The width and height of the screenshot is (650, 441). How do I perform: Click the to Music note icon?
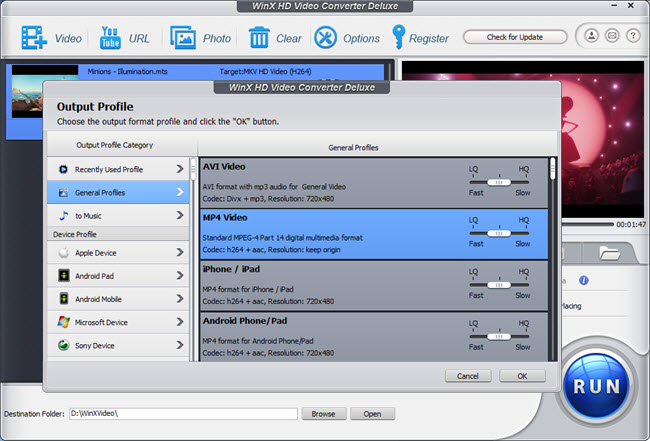pyautogui.click(x=63, y=216)
